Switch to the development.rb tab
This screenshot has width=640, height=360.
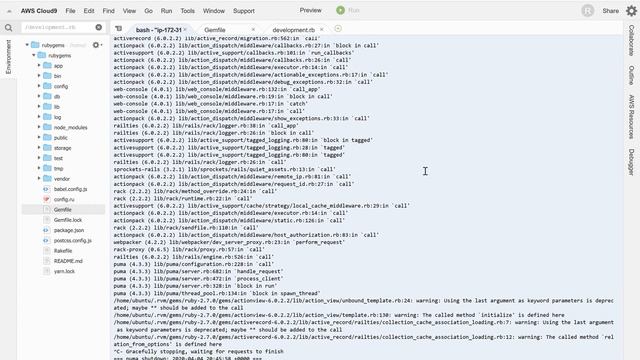coord(293,30)
